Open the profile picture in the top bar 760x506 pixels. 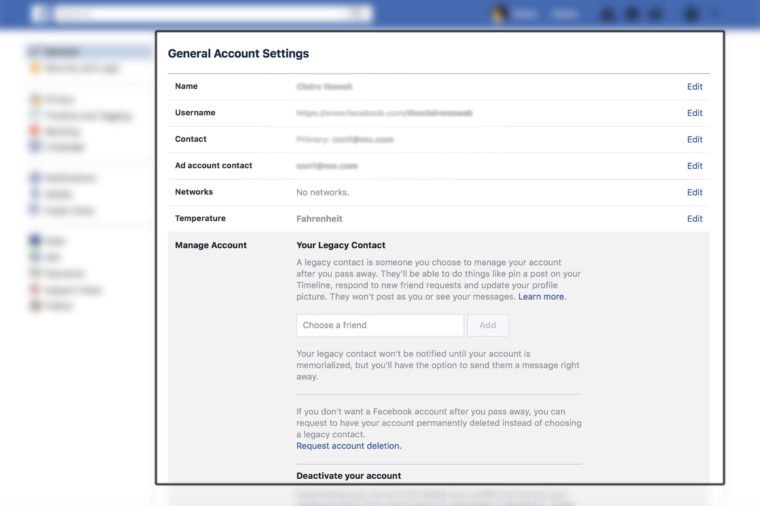pyautogui.click(x=499, y=14)
